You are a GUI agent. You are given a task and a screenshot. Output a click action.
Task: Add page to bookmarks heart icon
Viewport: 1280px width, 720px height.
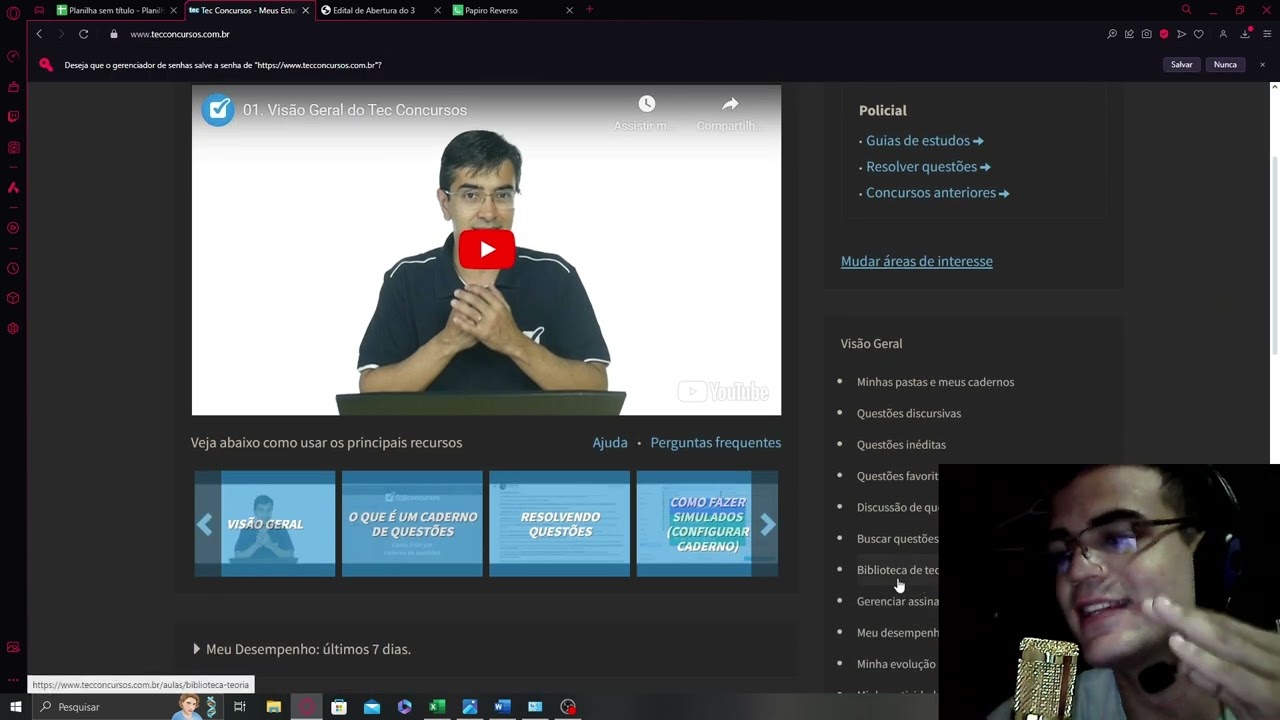[x=1198, y=34]
